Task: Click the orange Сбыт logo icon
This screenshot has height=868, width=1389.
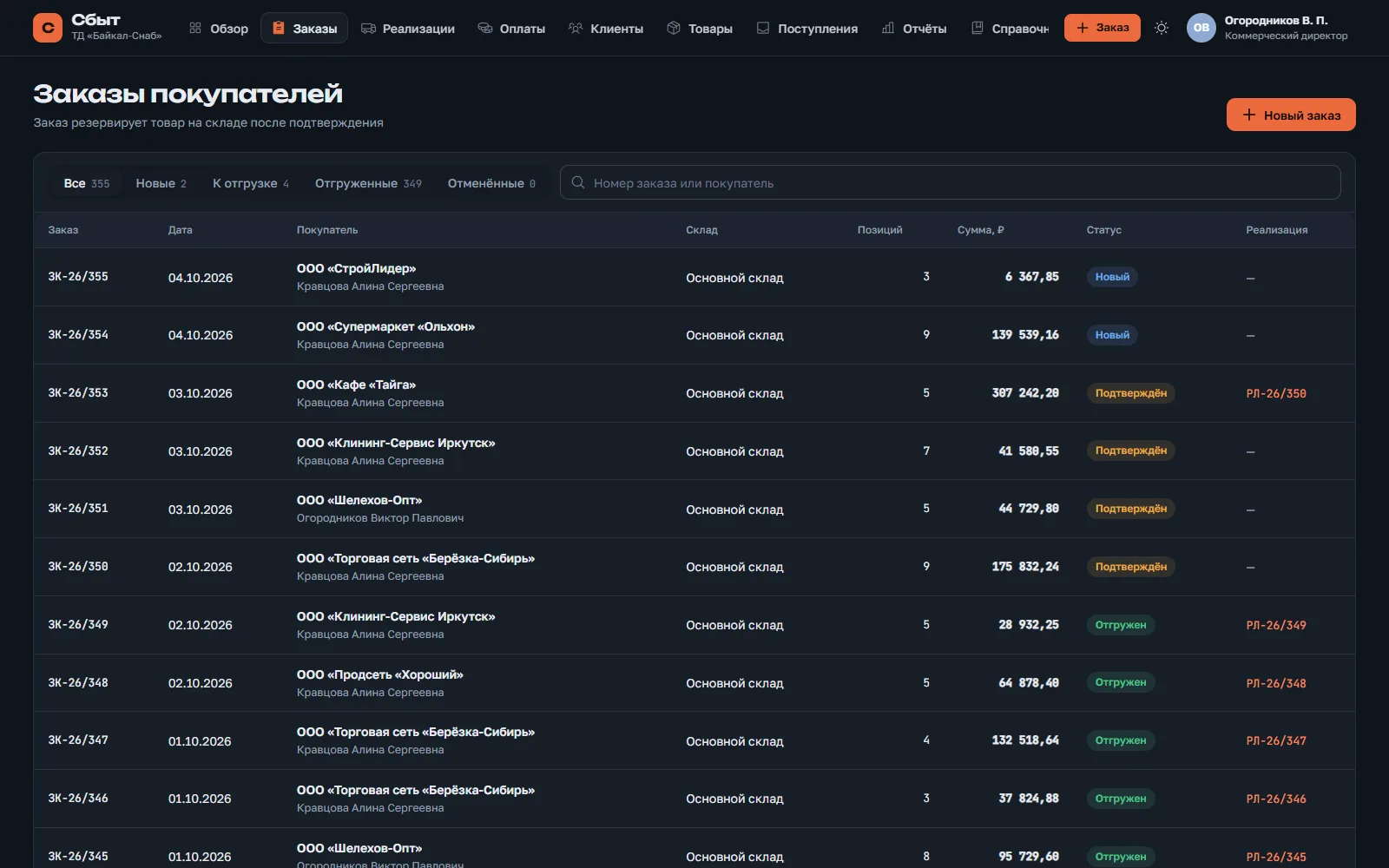Action: coord(48,28)
